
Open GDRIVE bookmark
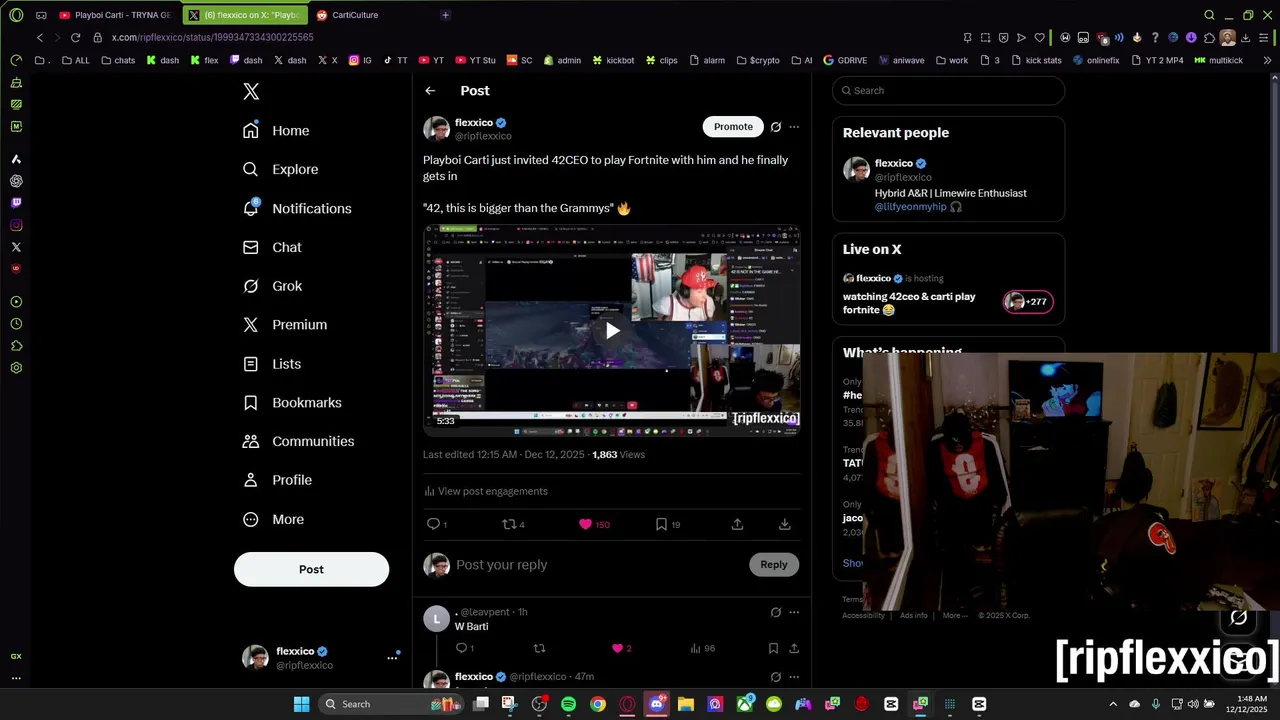tap(845, 60)
